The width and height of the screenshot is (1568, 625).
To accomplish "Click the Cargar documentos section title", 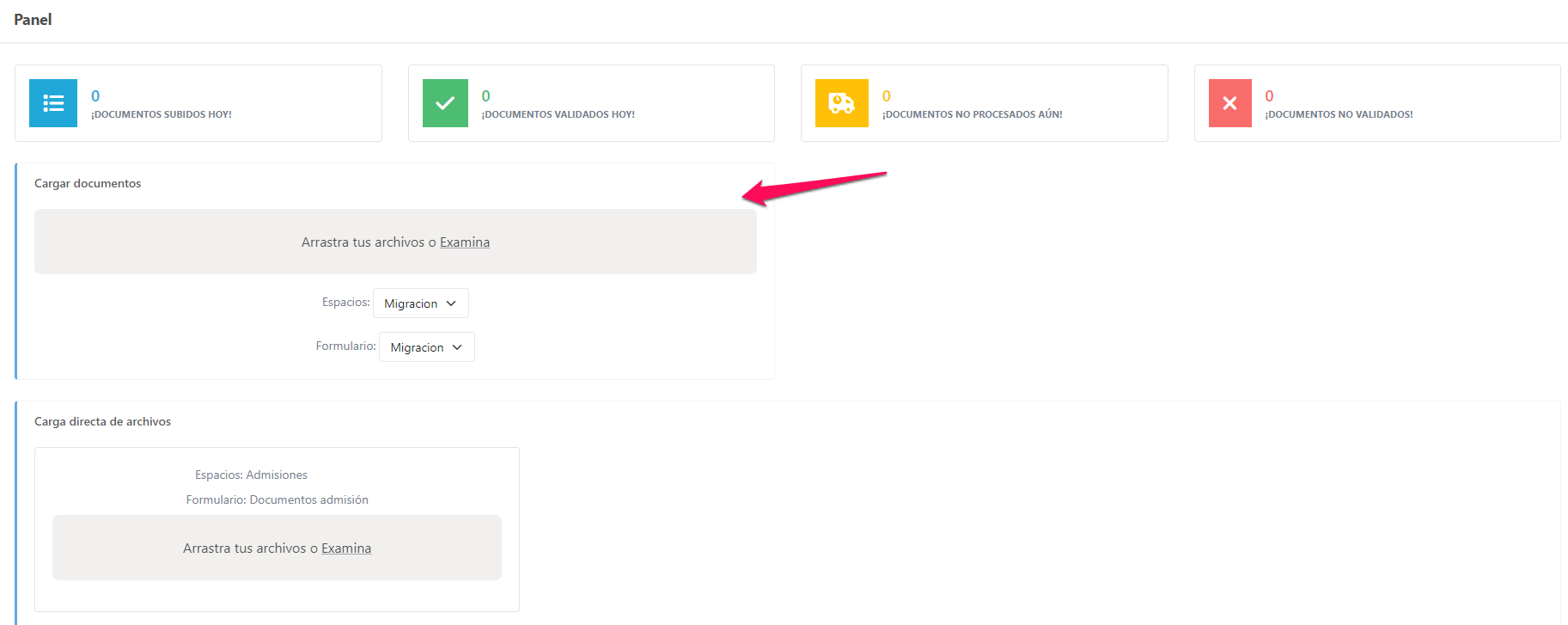I will click(88, 183).
